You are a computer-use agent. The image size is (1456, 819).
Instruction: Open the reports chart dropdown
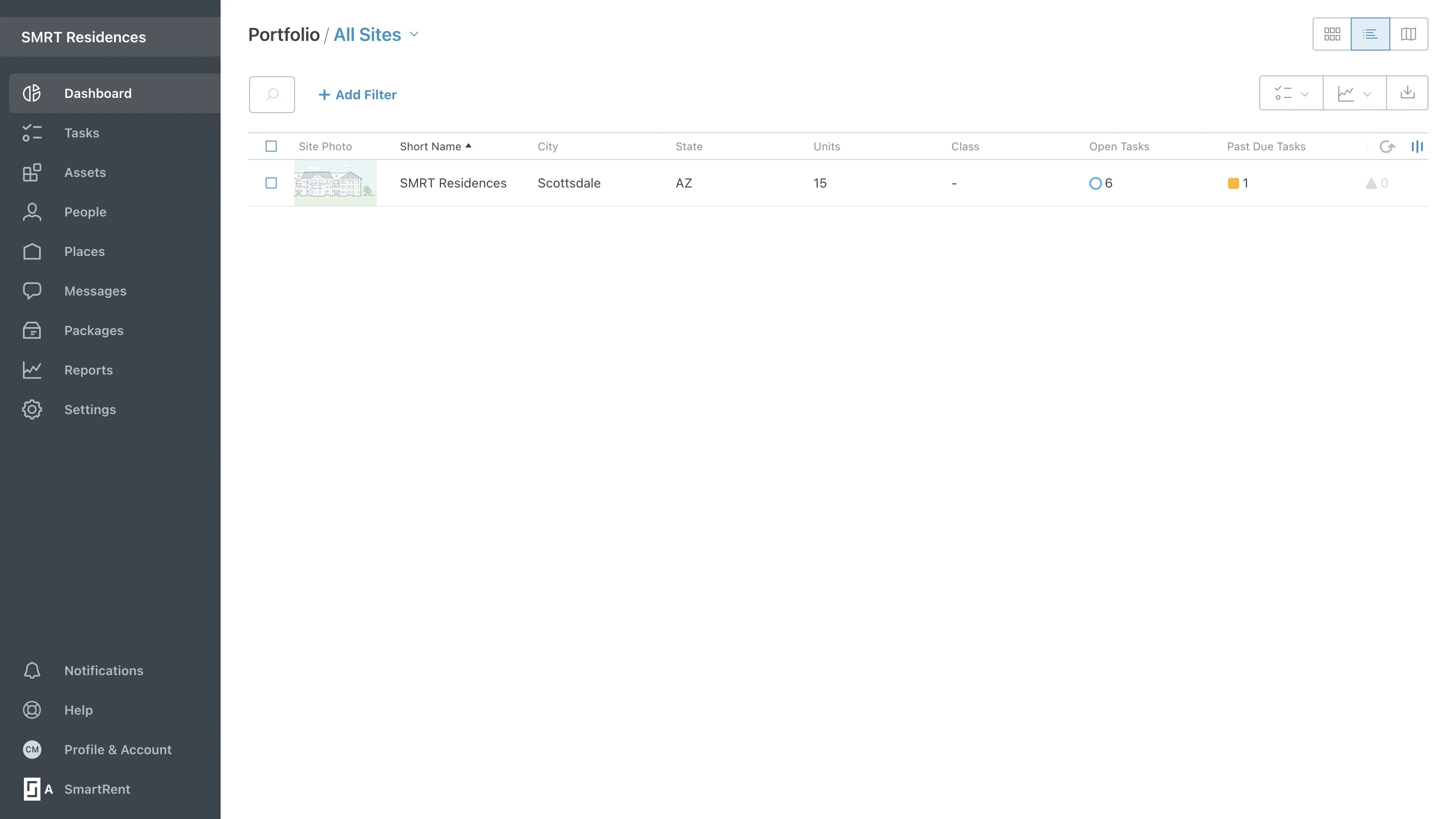[x=1354, y=93]
